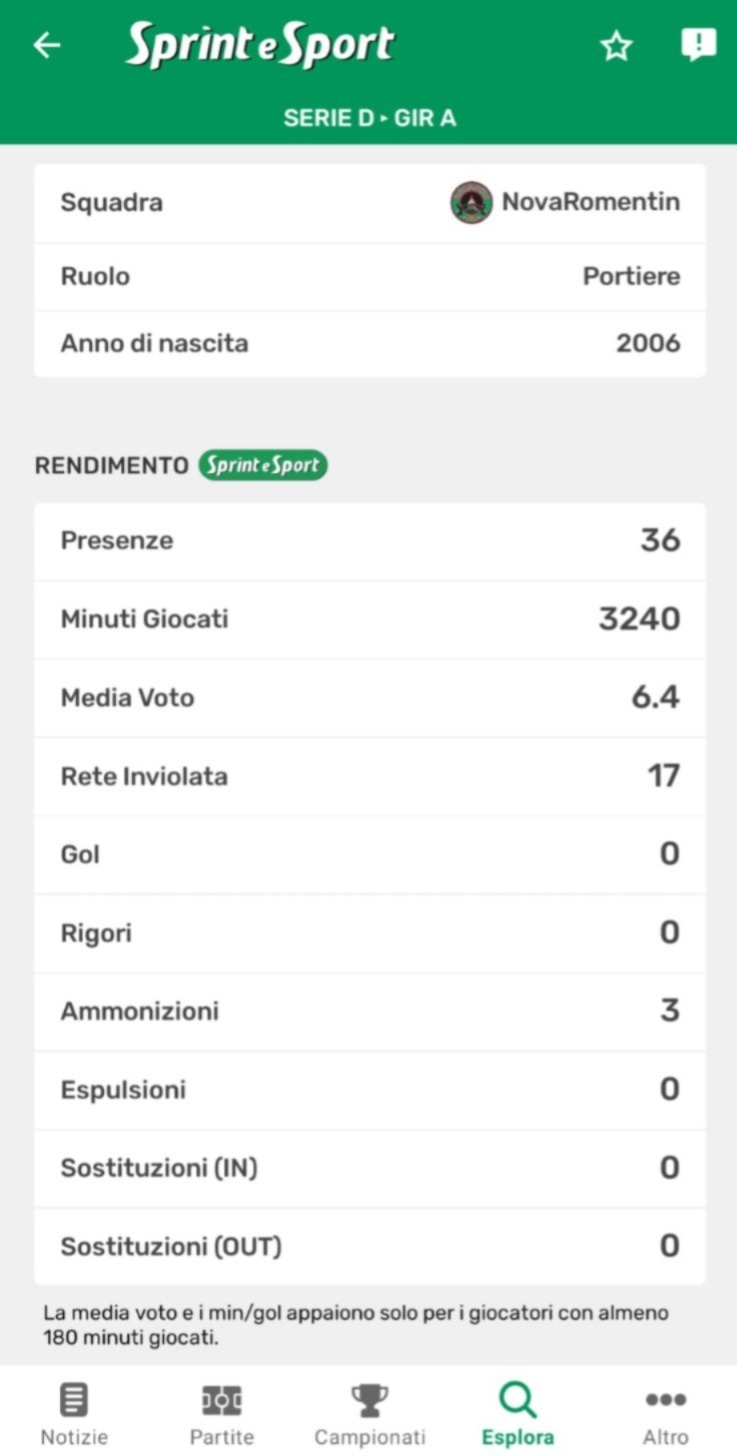The image size is (737, 1456).
Task: Open the Altro more-options dots
Action: coord(665,1399)
